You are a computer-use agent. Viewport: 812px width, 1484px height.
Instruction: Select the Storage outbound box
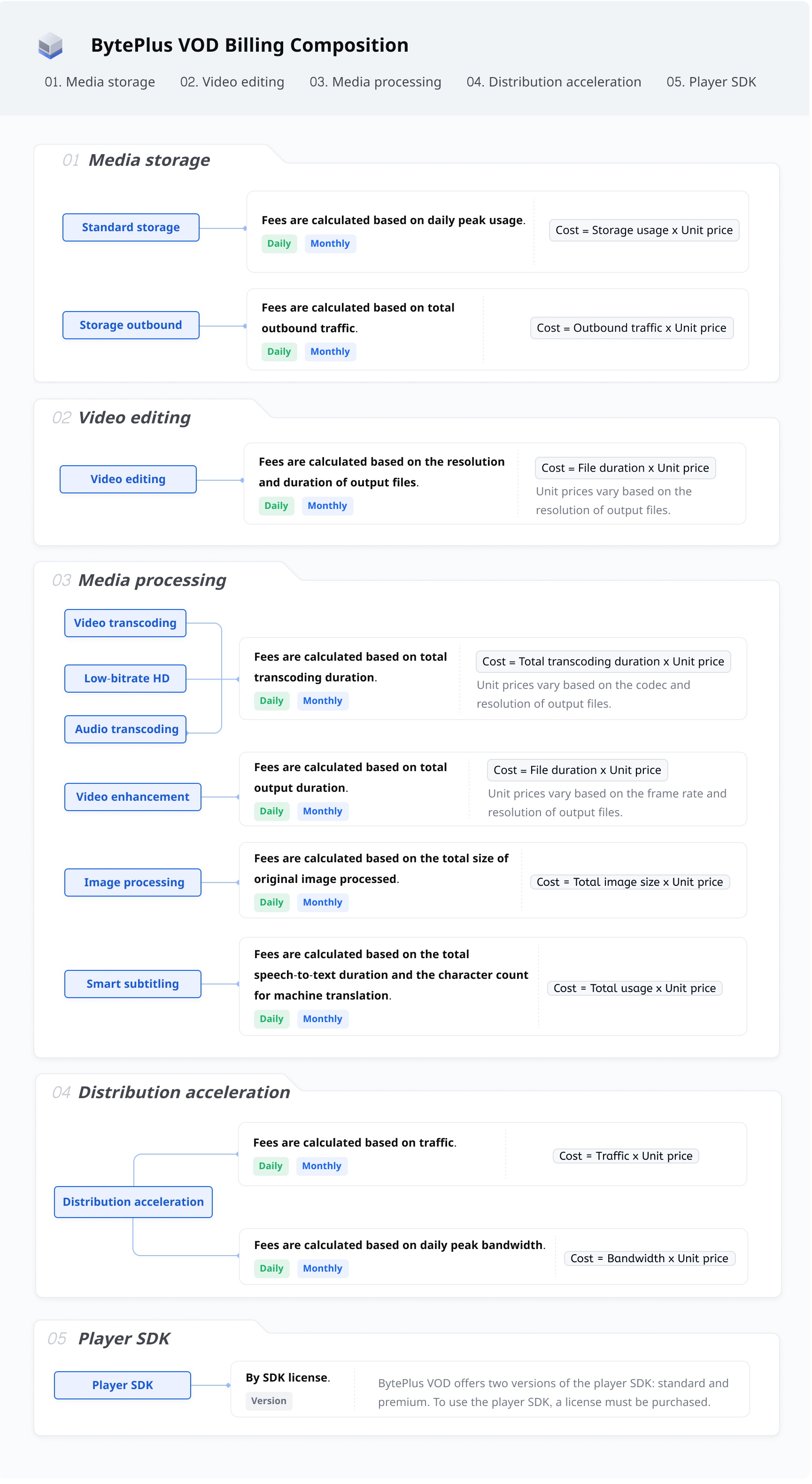point(131,325)
